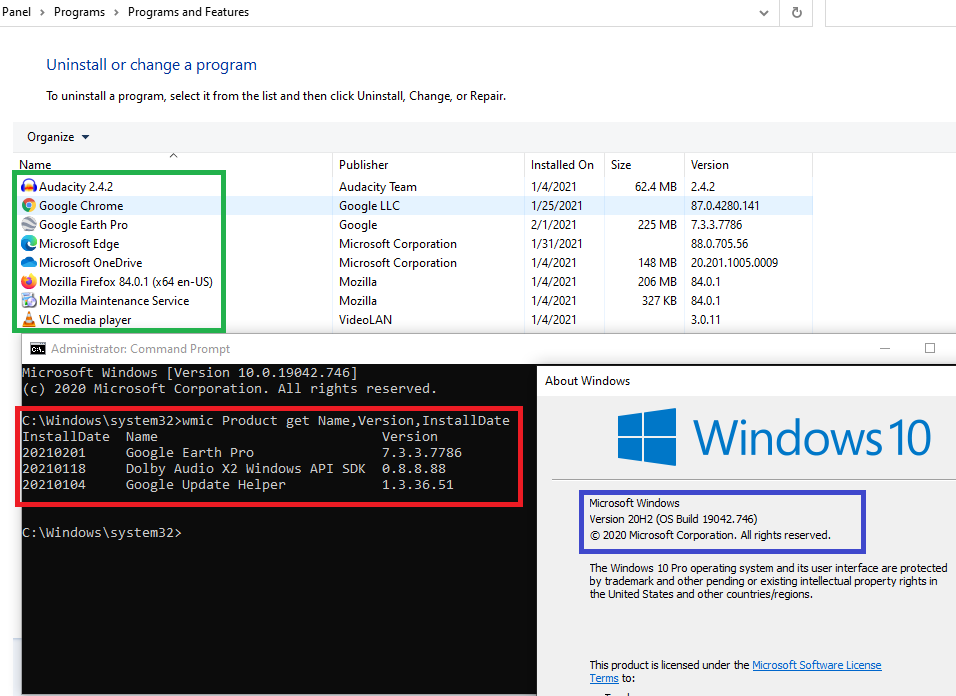The image size is (956, 696).
Task: Click the Google Chrome icon in list
Action: [29, 205]
